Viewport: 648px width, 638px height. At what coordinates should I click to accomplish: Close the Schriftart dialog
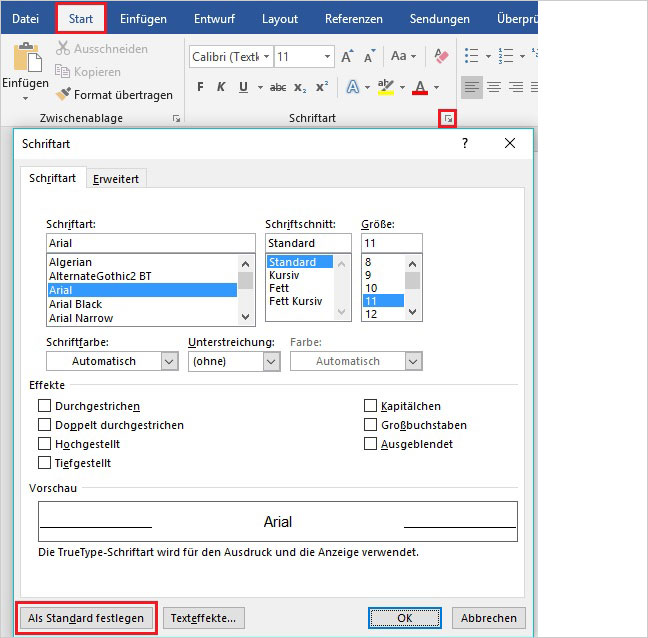coord(510,143)
